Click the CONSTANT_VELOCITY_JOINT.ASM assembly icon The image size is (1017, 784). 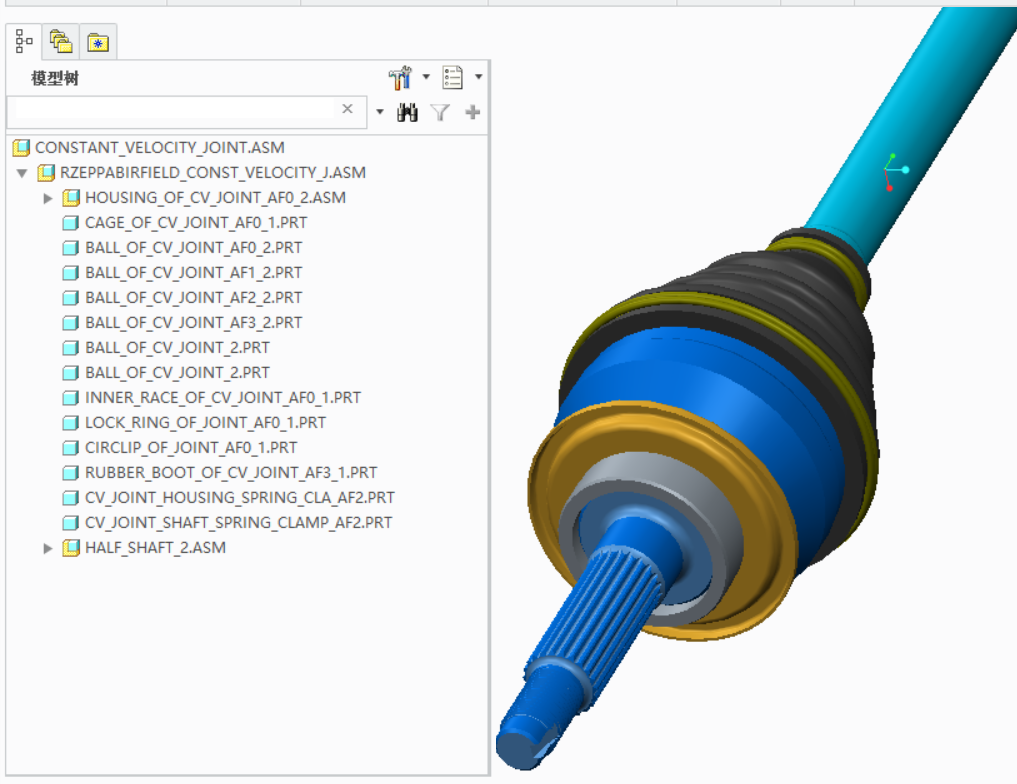coord(21,148)
